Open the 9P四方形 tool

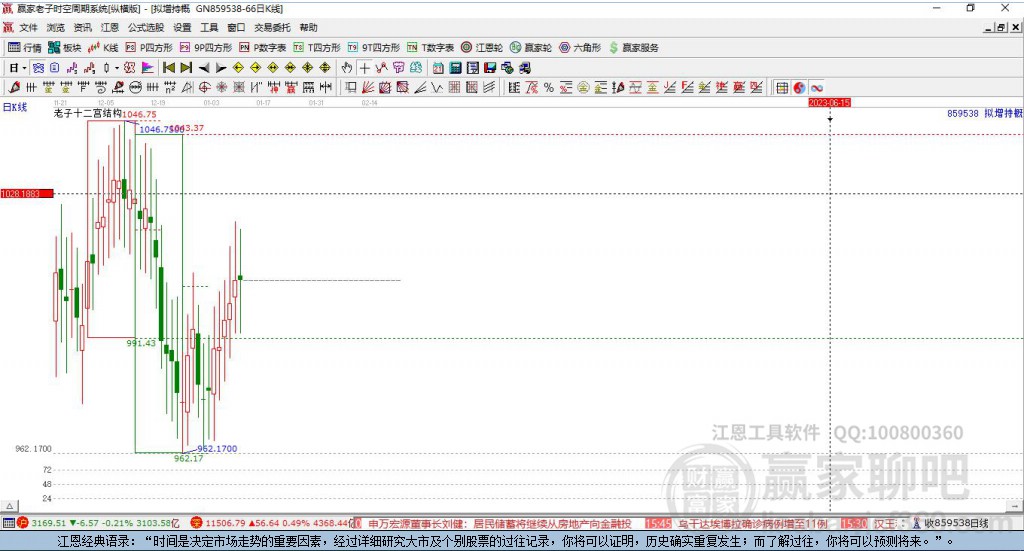[x=205, y=48]
